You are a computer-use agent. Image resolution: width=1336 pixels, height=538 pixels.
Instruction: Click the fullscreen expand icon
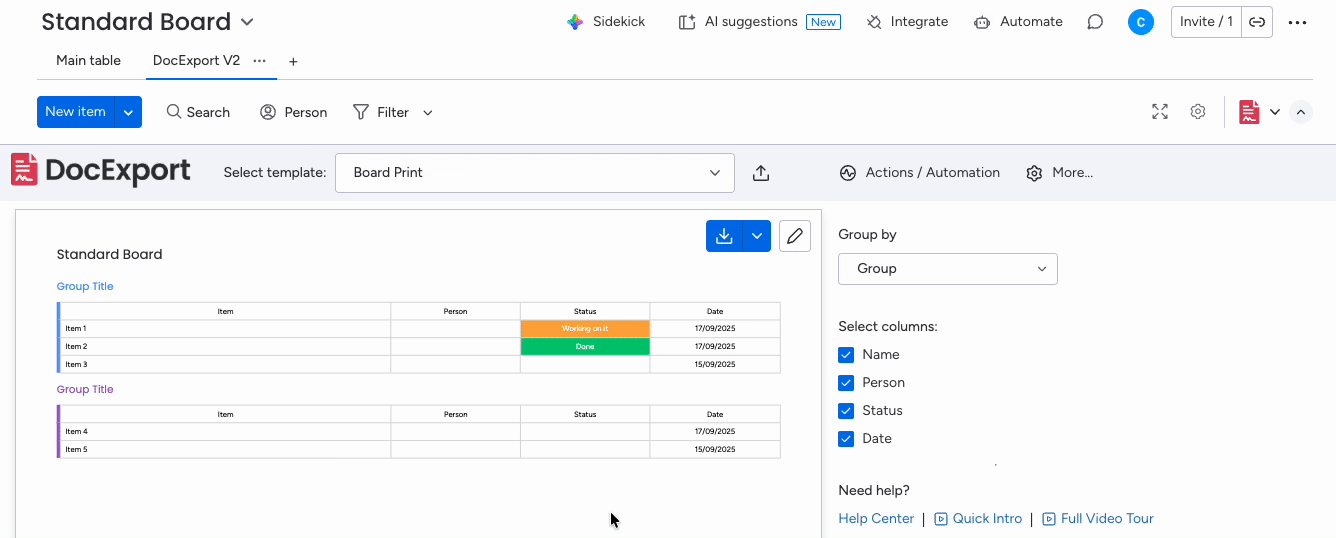click(1160, 112)
